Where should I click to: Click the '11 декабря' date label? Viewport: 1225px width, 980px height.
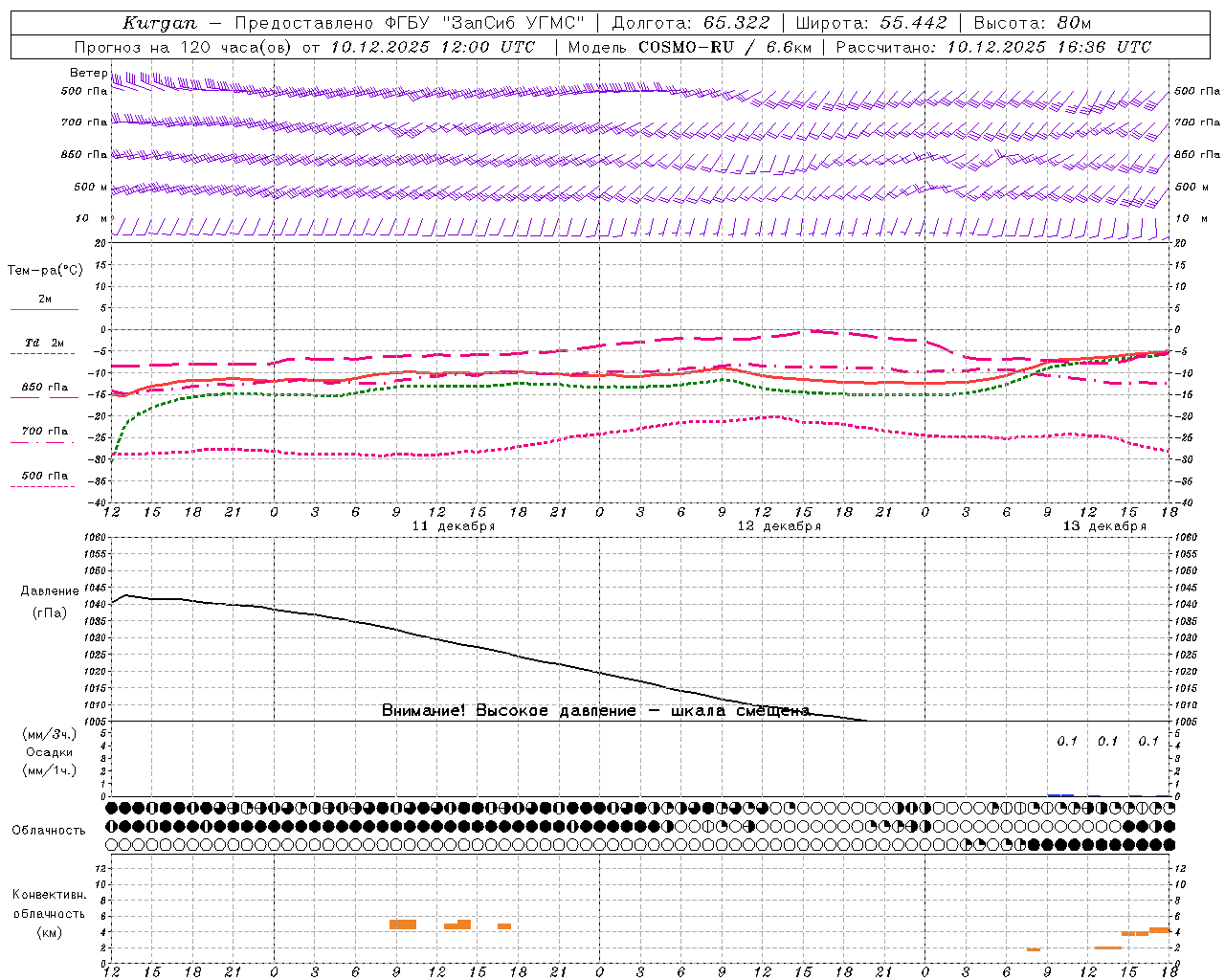click(454, 525)
